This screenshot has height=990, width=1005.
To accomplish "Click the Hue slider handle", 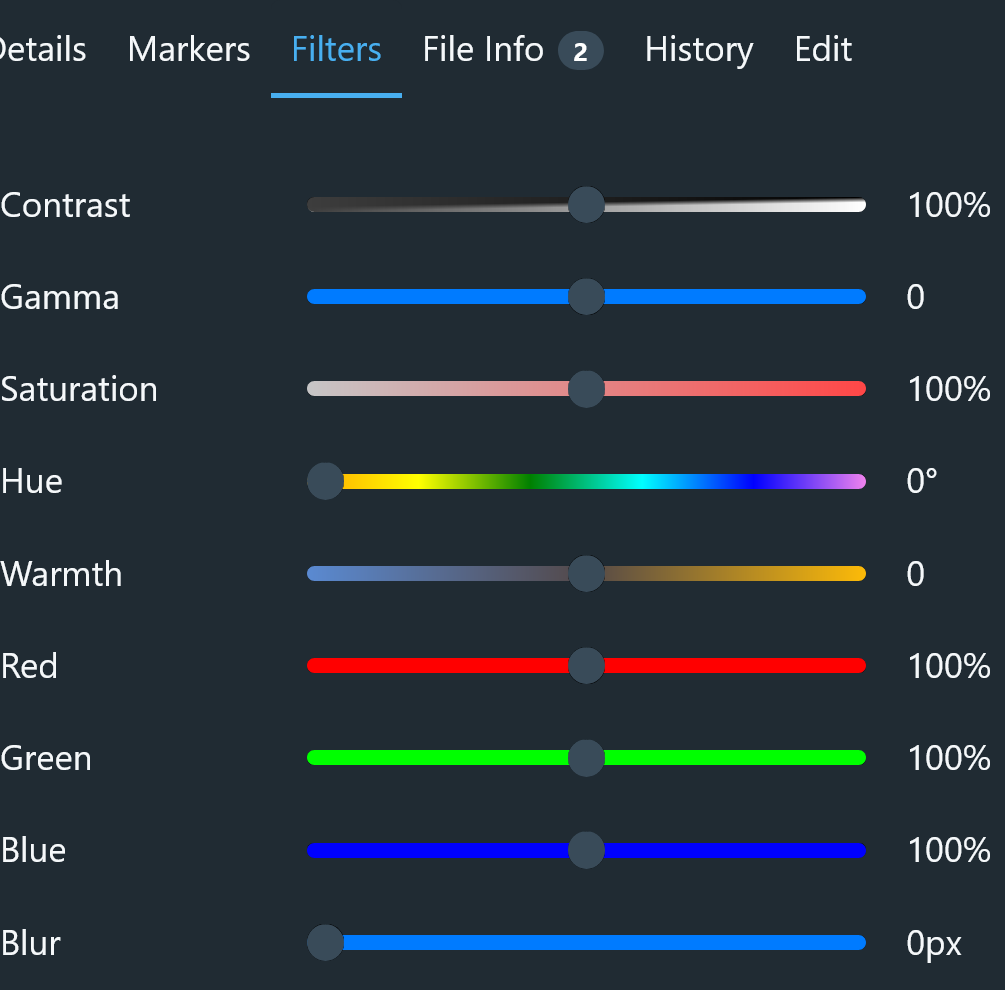I will click(326, 481).
